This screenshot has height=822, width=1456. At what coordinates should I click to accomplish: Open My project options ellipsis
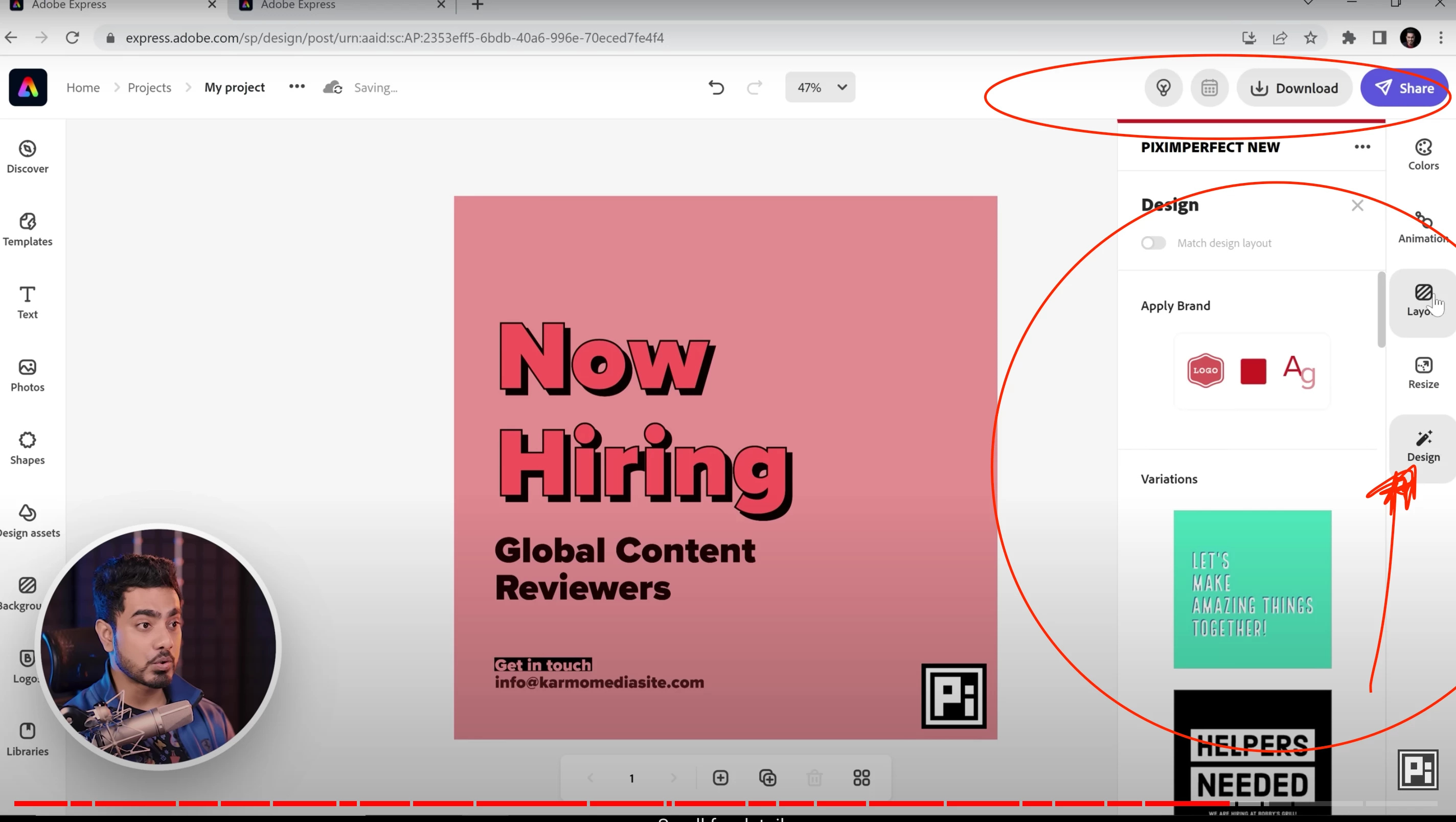(x=297, y=86)
